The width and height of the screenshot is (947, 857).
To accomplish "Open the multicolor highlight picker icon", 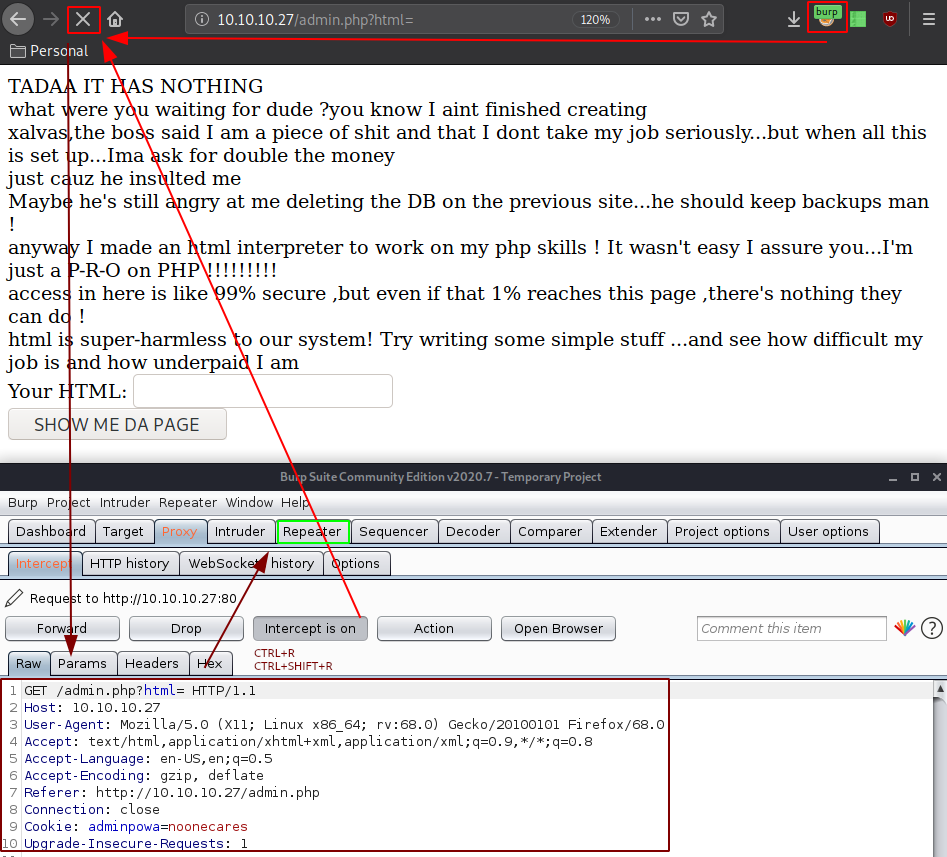I will [x=904, y=628].
